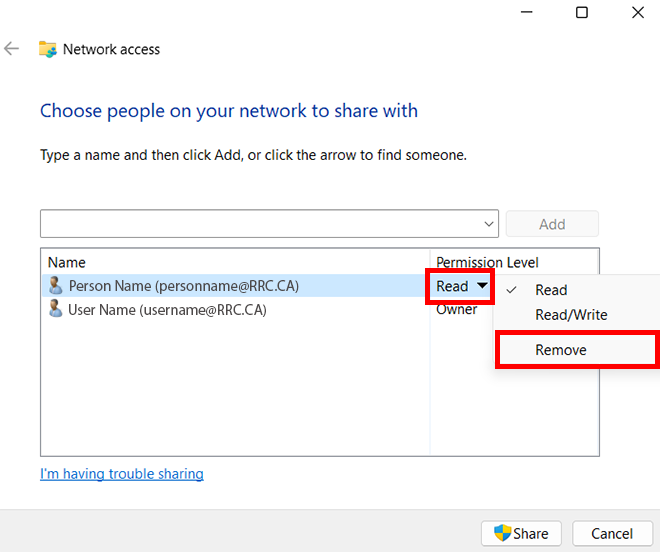Click the Share button
The height and width of the screenshot is (552, 660).
coord(521,534)
